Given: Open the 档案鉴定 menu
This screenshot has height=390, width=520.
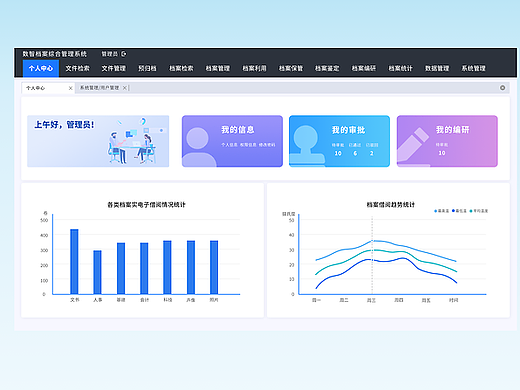Looking at the screenshot, I should click(327, 68).
